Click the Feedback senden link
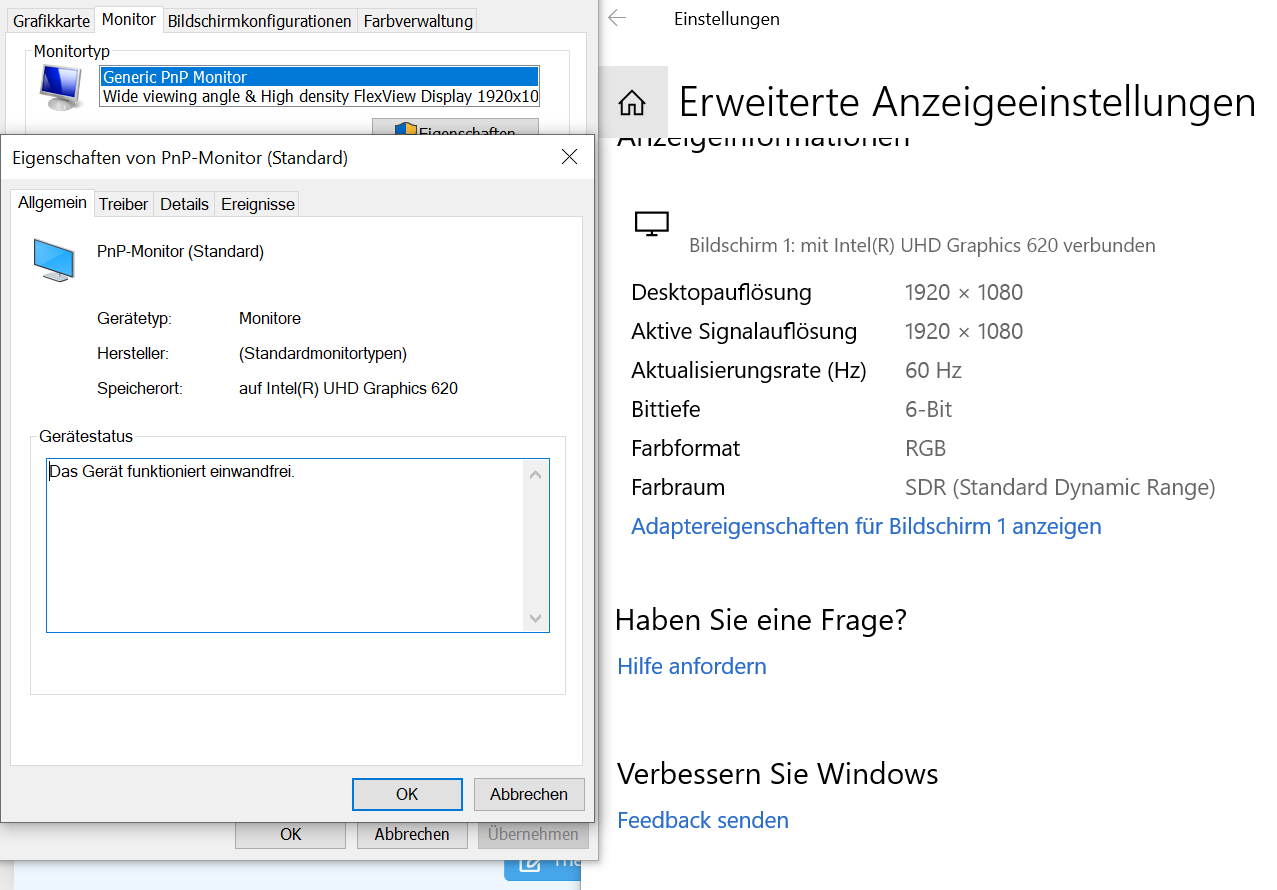The image size is (1277, 890). point(703,820)
